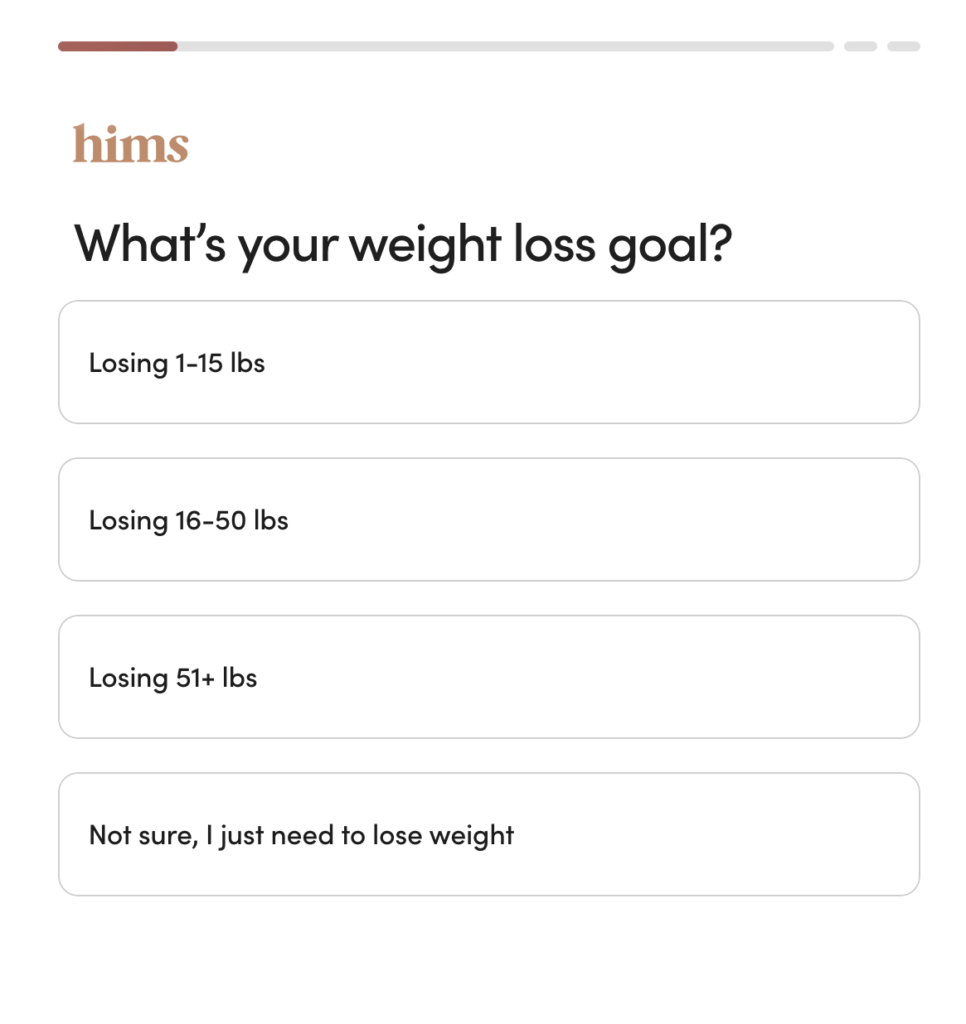Click the word "loss" in the question title

555,243
